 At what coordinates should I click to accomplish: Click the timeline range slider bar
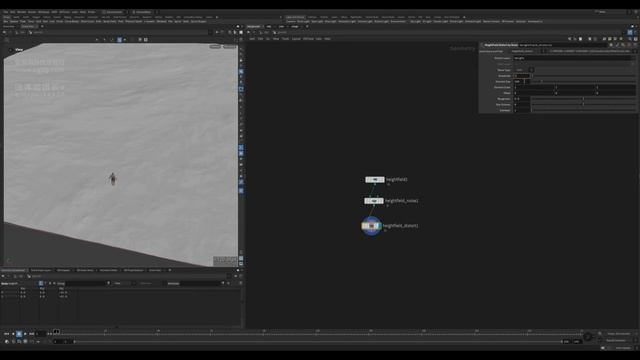(318, 342)
